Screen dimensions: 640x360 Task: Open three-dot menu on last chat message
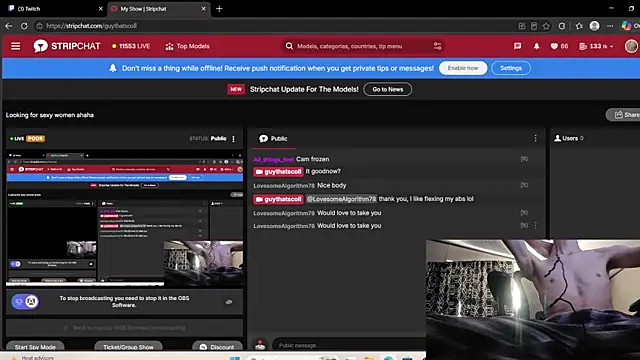[x=536, y=225]
